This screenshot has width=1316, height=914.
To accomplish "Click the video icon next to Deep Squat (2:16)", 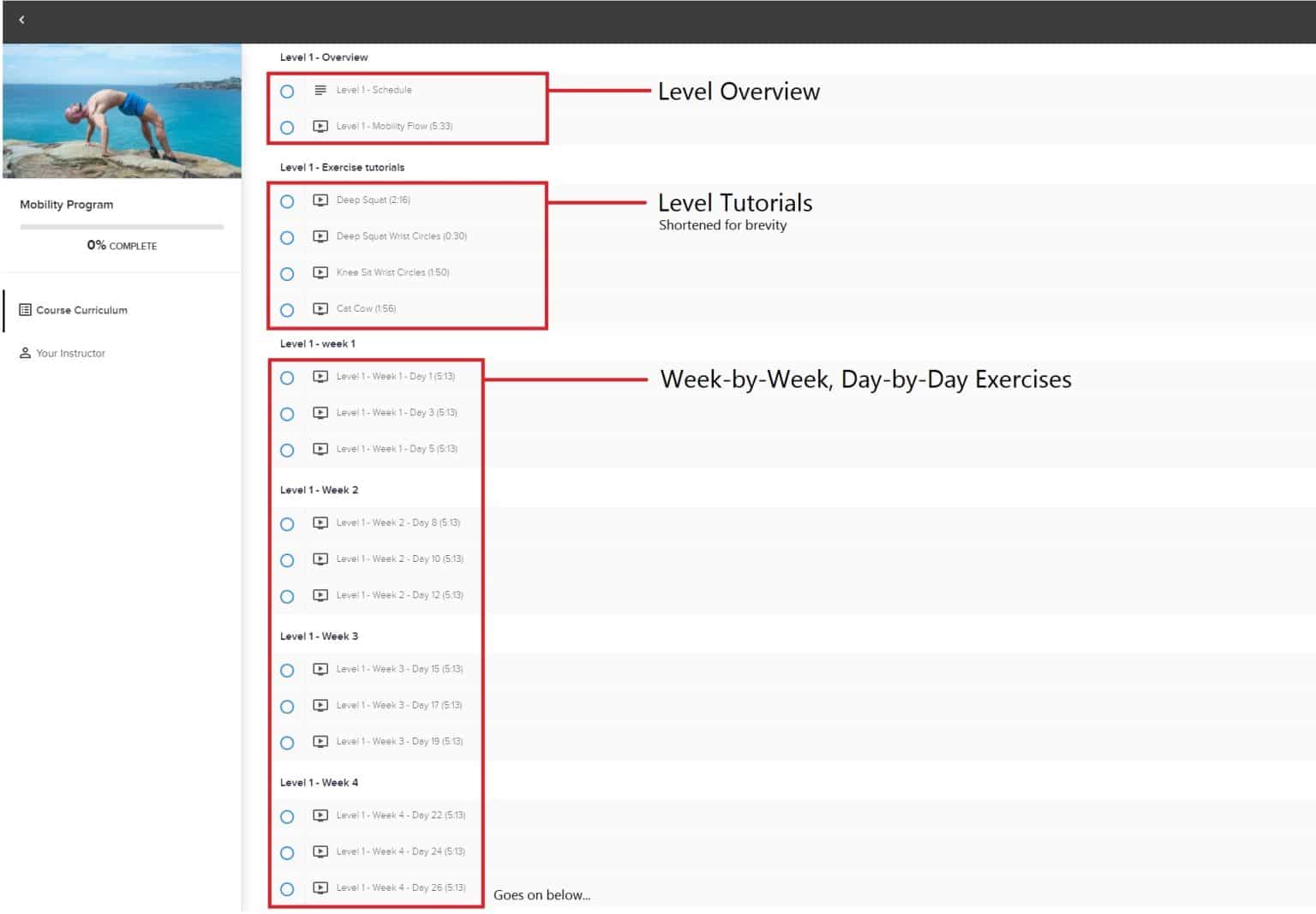I will [x=320, y=200].
